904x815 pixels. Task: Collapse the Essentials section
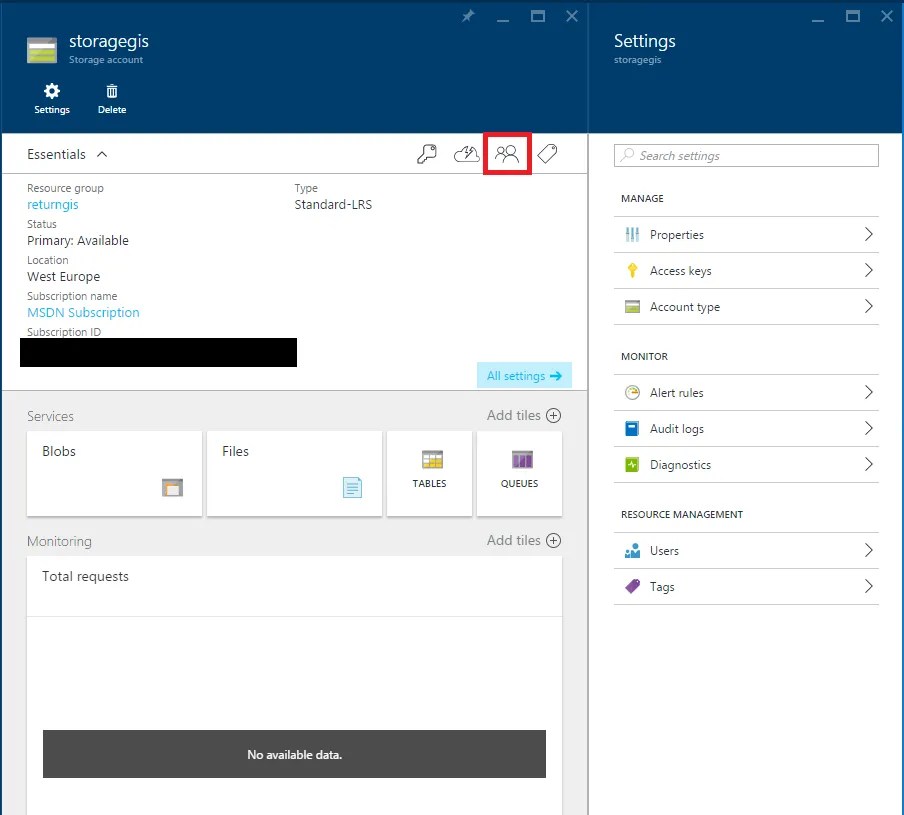coord(102,154)
